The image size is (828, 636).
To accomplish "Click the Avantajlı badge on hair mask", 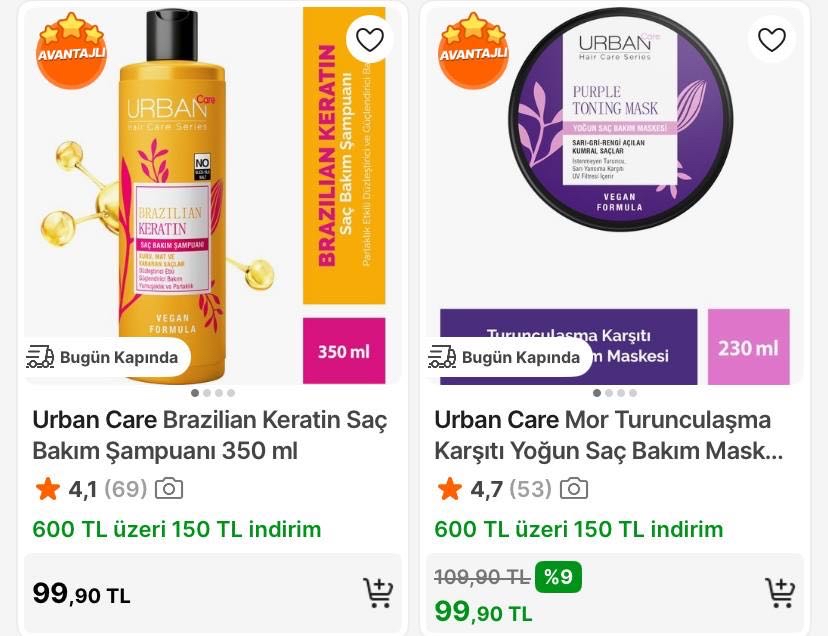I will (x=474, y=51).
